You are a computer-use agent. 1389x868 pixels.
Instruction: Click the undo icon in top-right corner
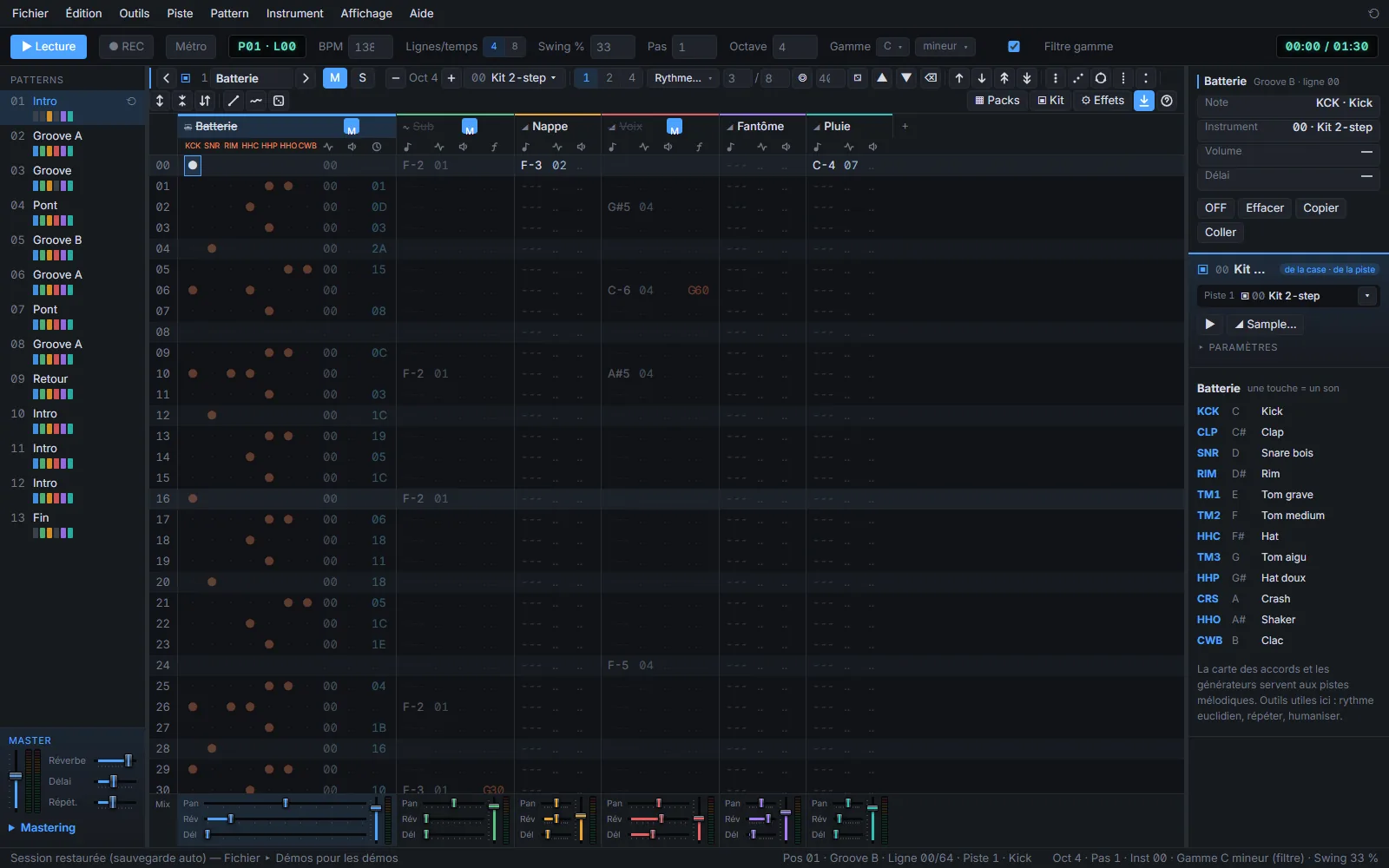point(1373,13)
